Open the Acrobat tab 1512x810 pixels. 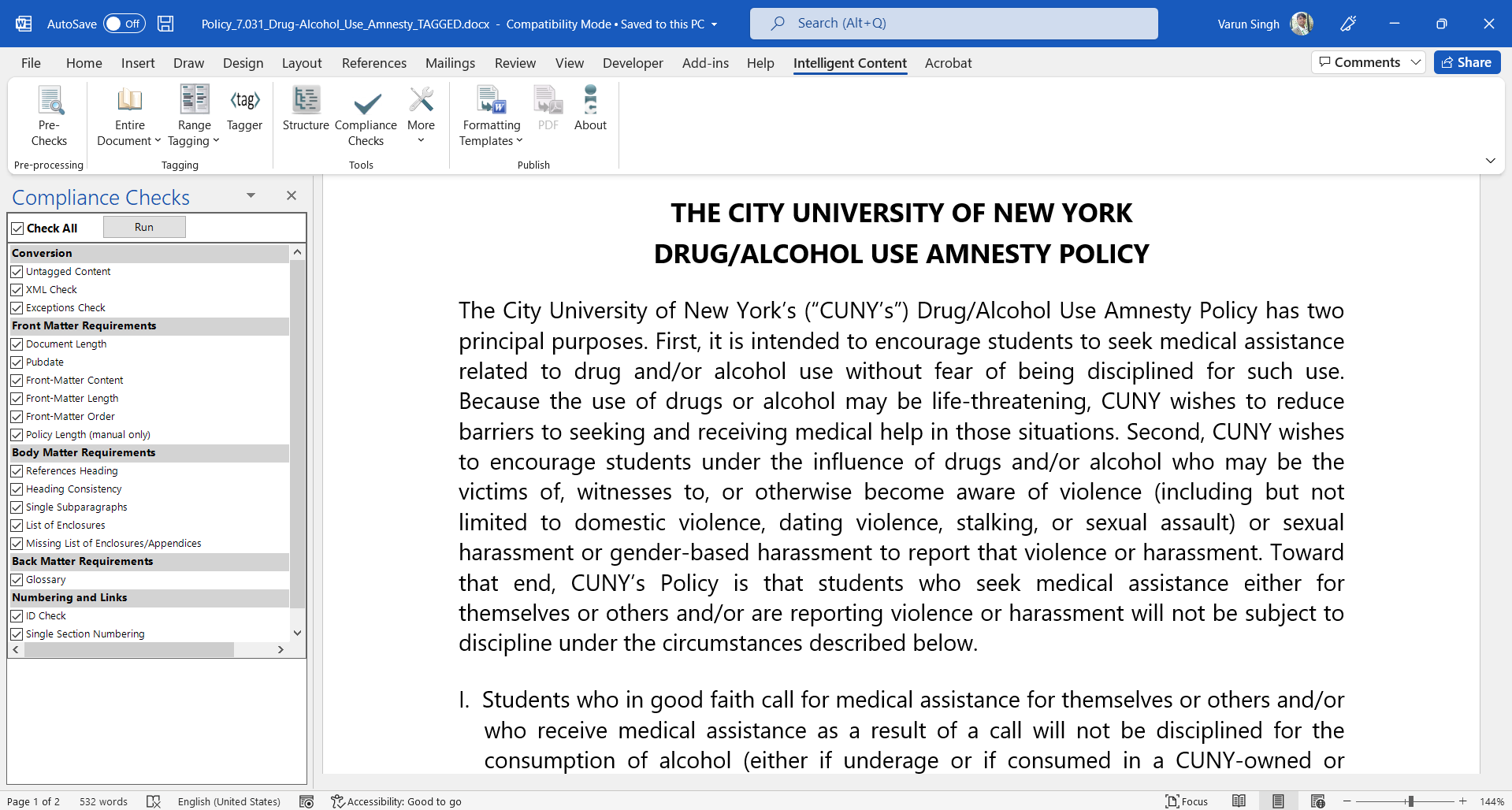[948, 63]
